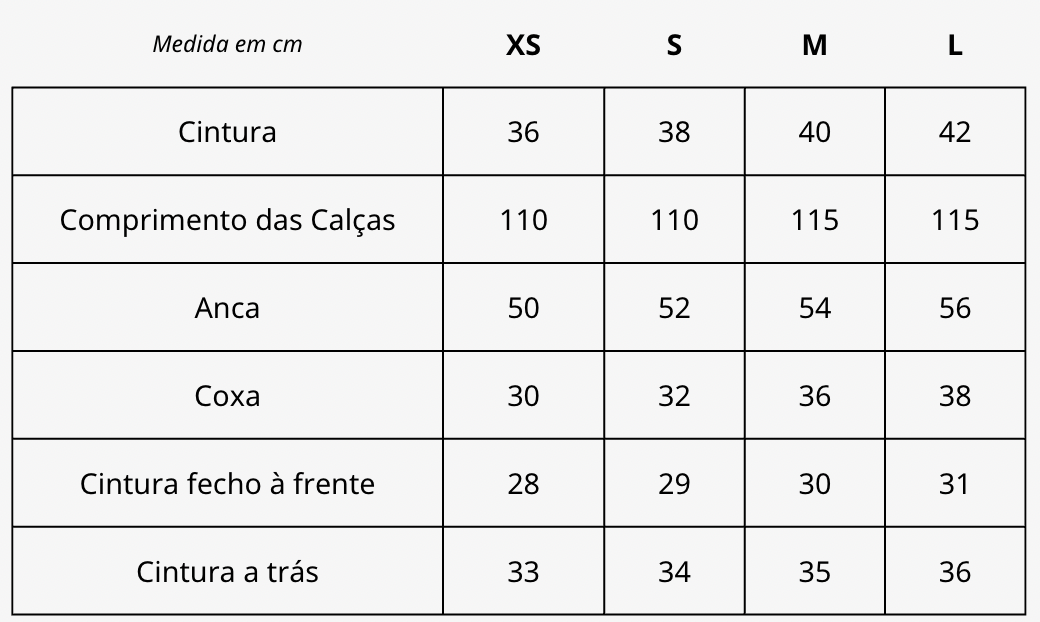Image resolution: width=1040 pixels, height=622 pixels.
Task: Select the Anca row label
Action: (x=227, y=308)
